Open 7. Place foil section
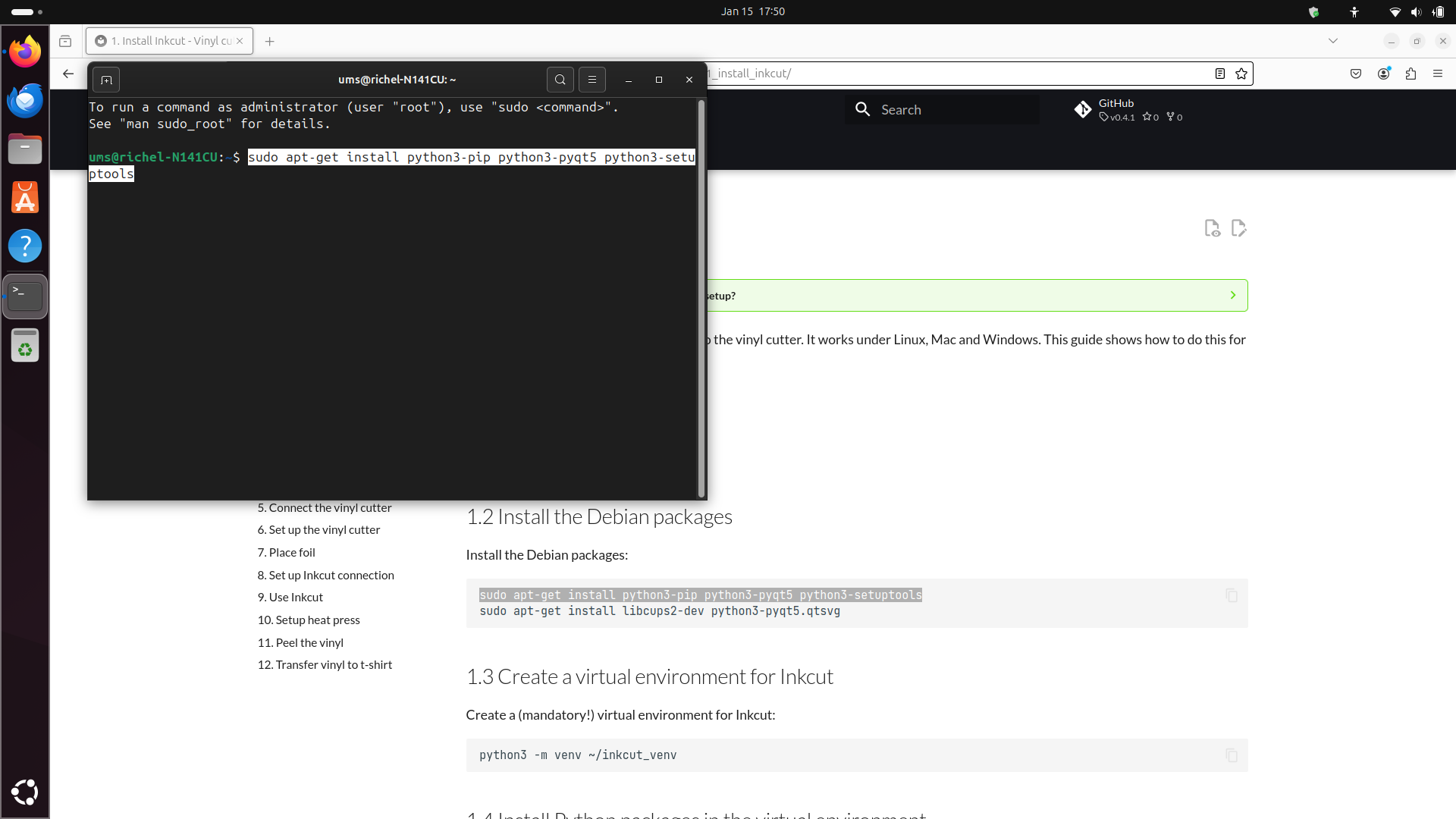This screenshot has width=1456, height=819. click(x=286, y=553)
